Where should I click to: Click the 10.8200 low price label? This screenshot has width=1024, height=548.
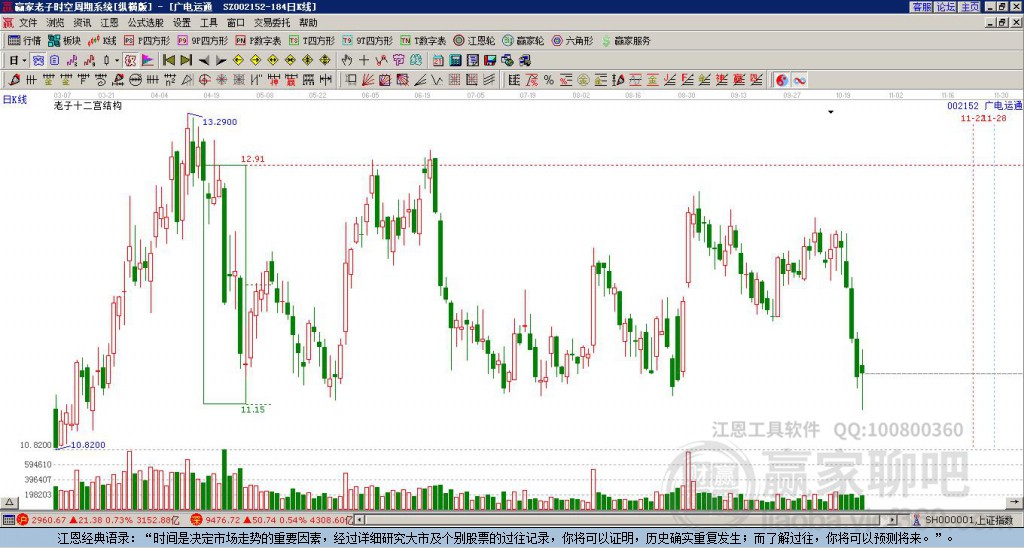88,445
